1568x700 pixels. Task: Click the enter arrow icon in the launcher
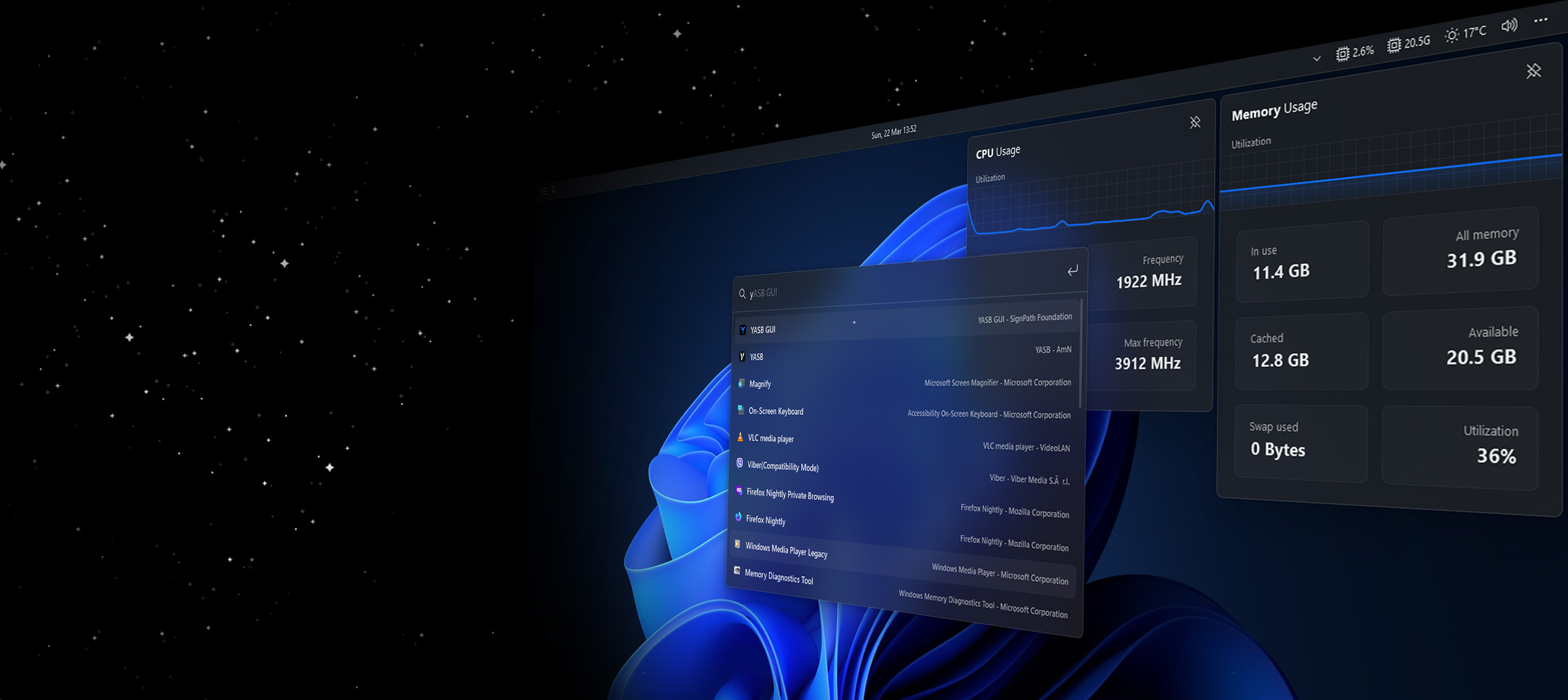click(1072, 271)
